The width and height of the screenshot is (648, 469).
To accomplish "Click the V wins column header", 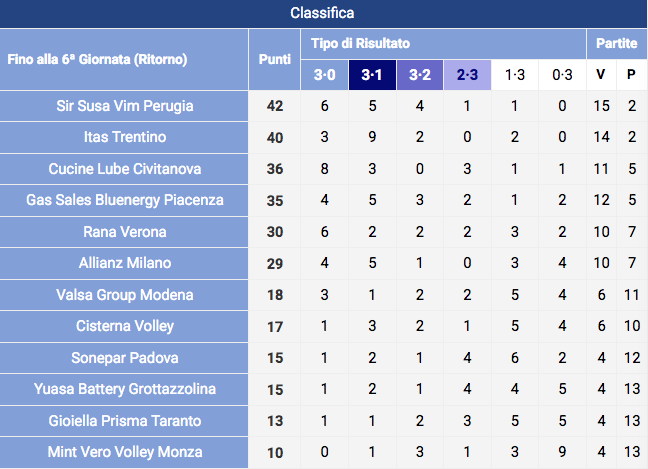I will coord(601,75).
